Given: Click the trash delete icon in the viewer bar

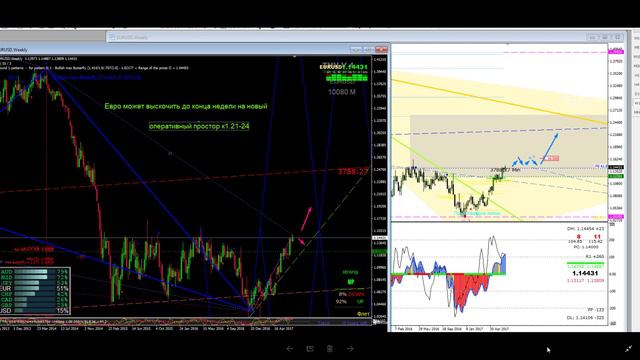Looking at the screenshot, I should pos(330,349).
